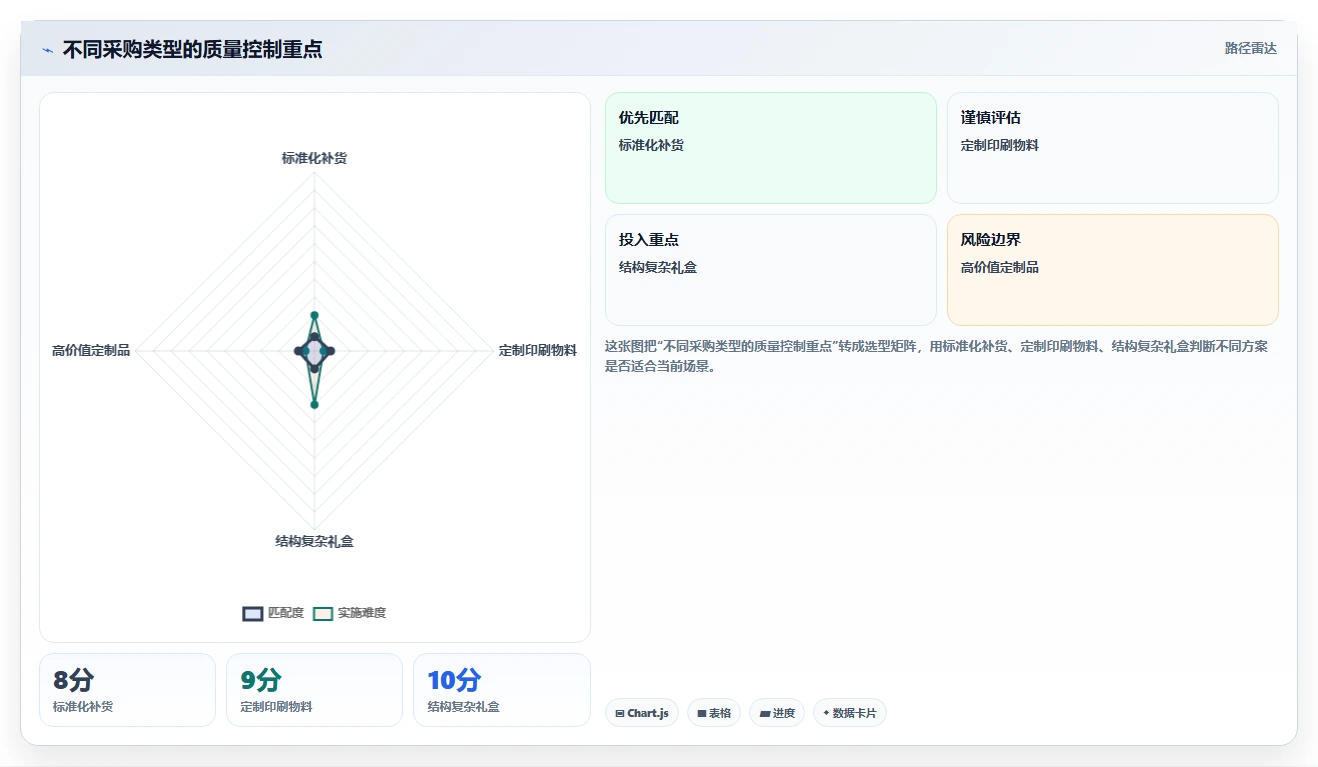This screenshot has width=1318, height=767.
Task: Click the 表格 tag
Action: [x=714, y=713]
